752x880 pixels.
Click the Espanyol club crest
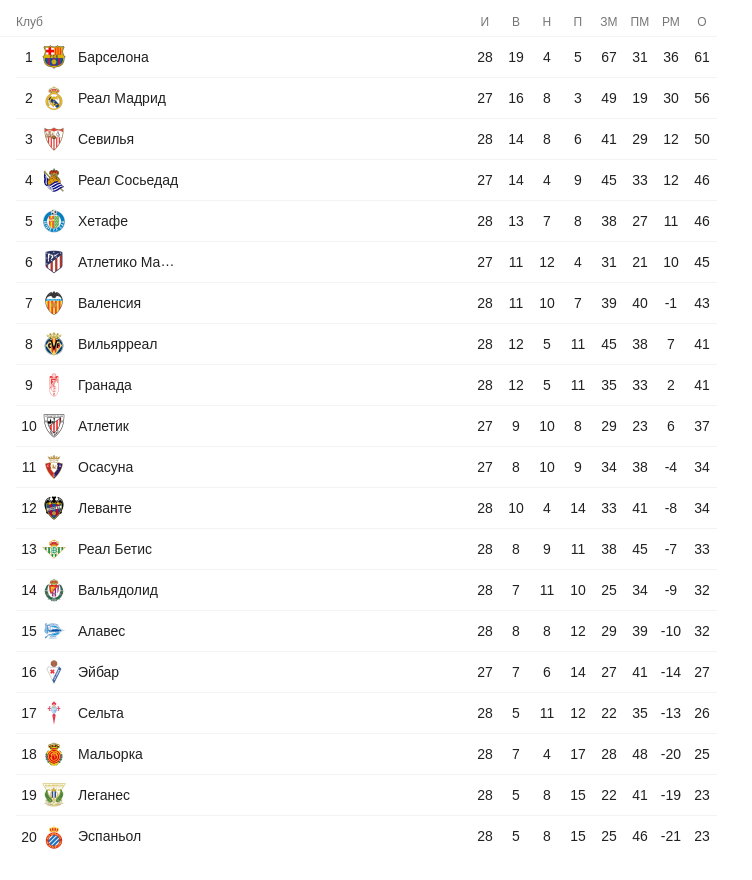coord(54,837)
